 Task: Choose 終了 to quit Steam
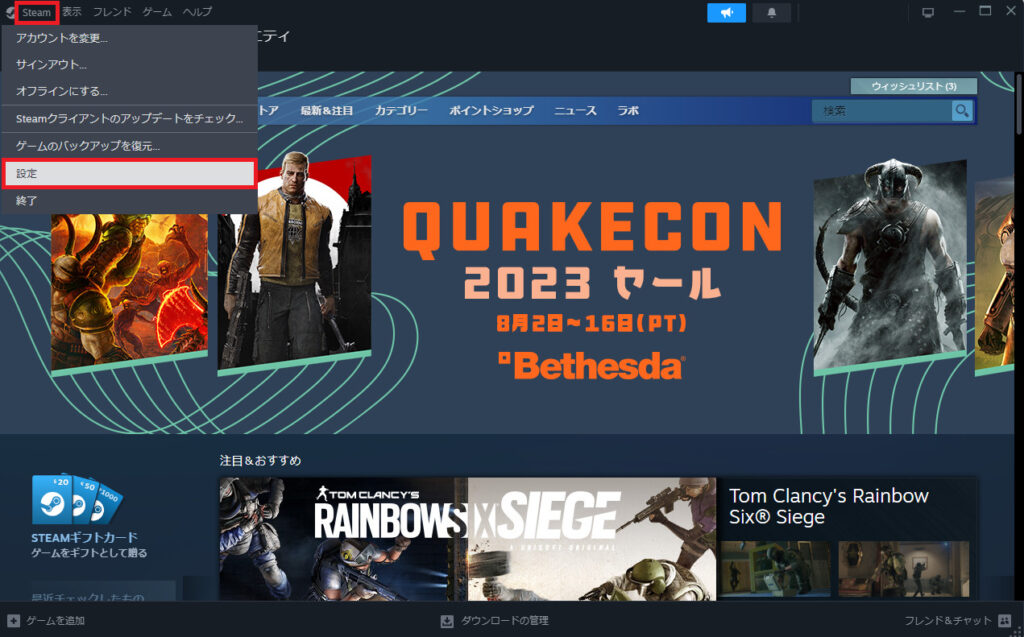tap(129, 201)
